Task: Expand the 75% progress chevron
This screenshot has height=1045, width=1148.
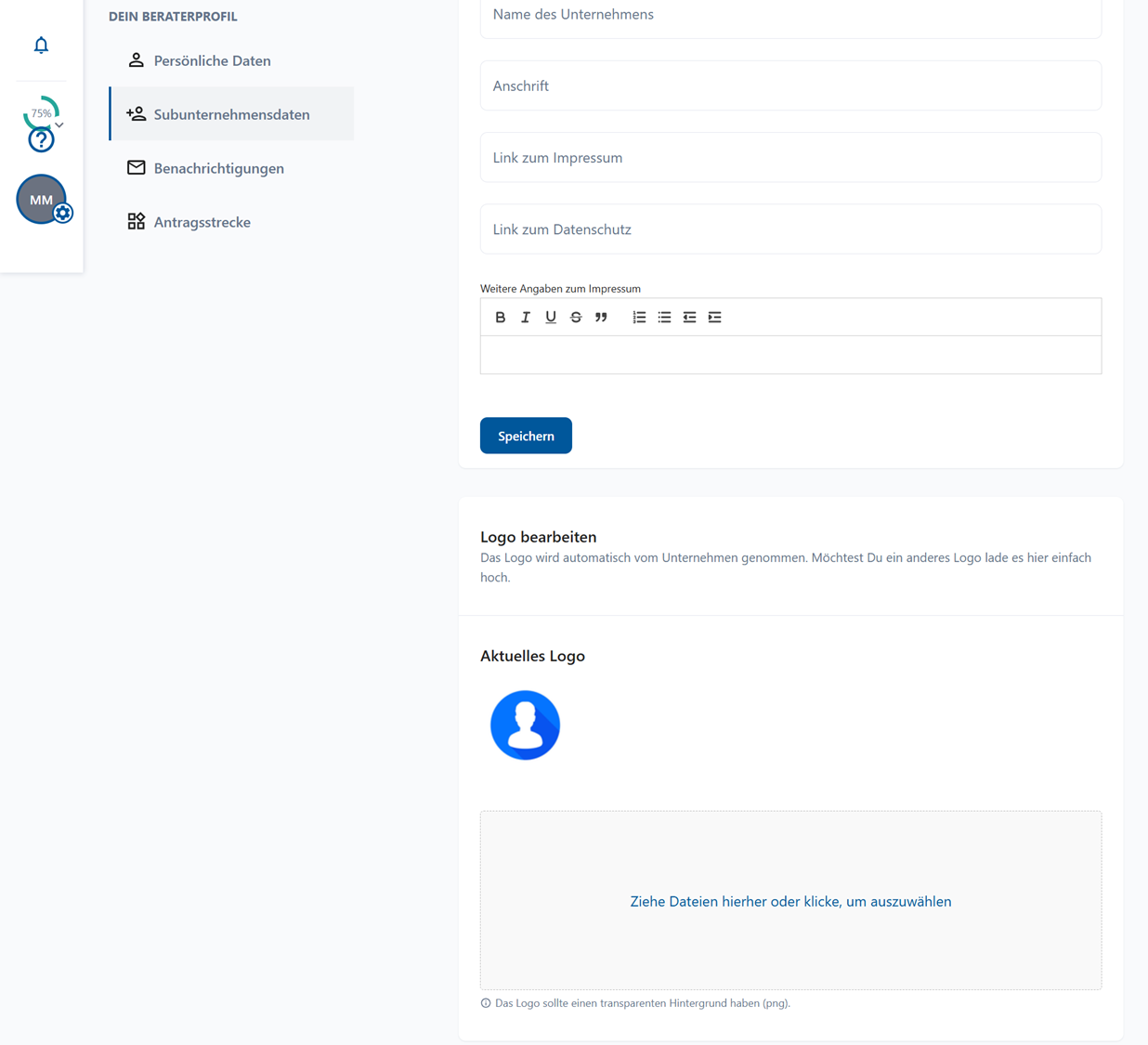Action: 59,124
